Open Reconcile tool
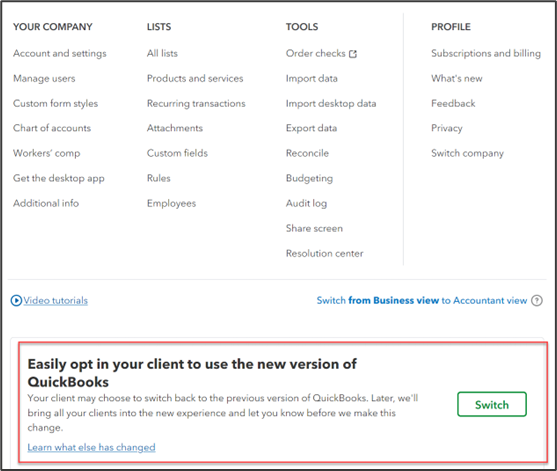Viewport: 557px width, 471px height. click(x=307, y=153)
